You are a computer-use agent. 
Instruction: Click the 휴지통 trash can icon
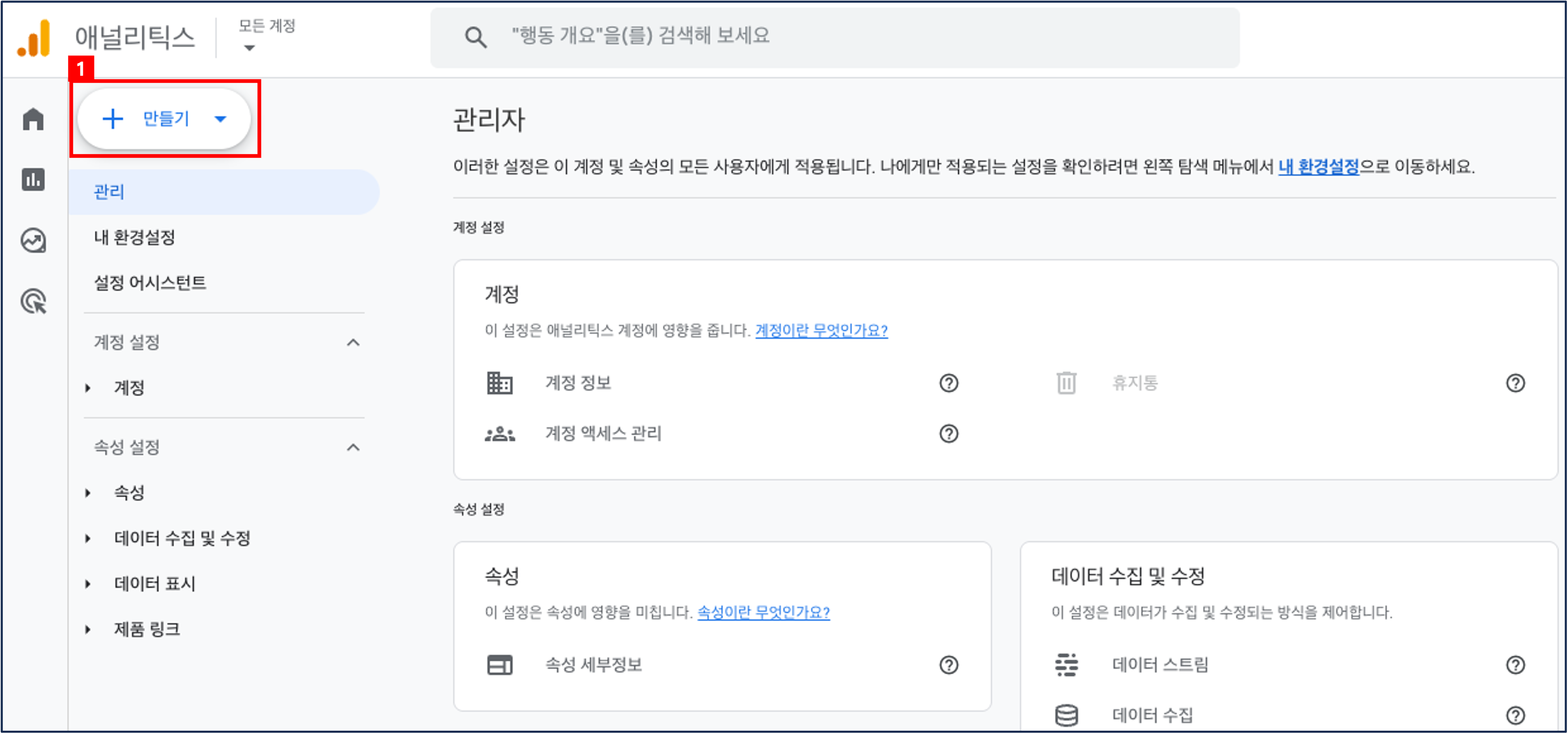tap(1066, 383)
